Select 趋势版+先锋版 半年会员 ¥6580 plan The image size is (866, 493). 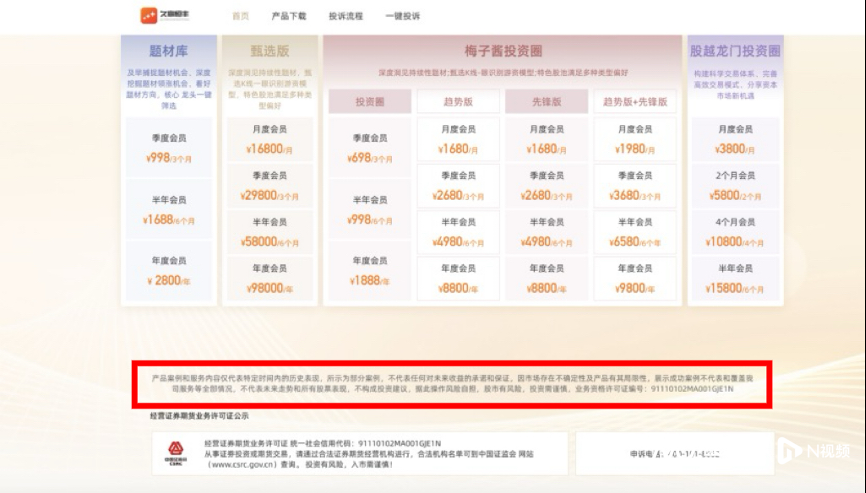(634, 232)
